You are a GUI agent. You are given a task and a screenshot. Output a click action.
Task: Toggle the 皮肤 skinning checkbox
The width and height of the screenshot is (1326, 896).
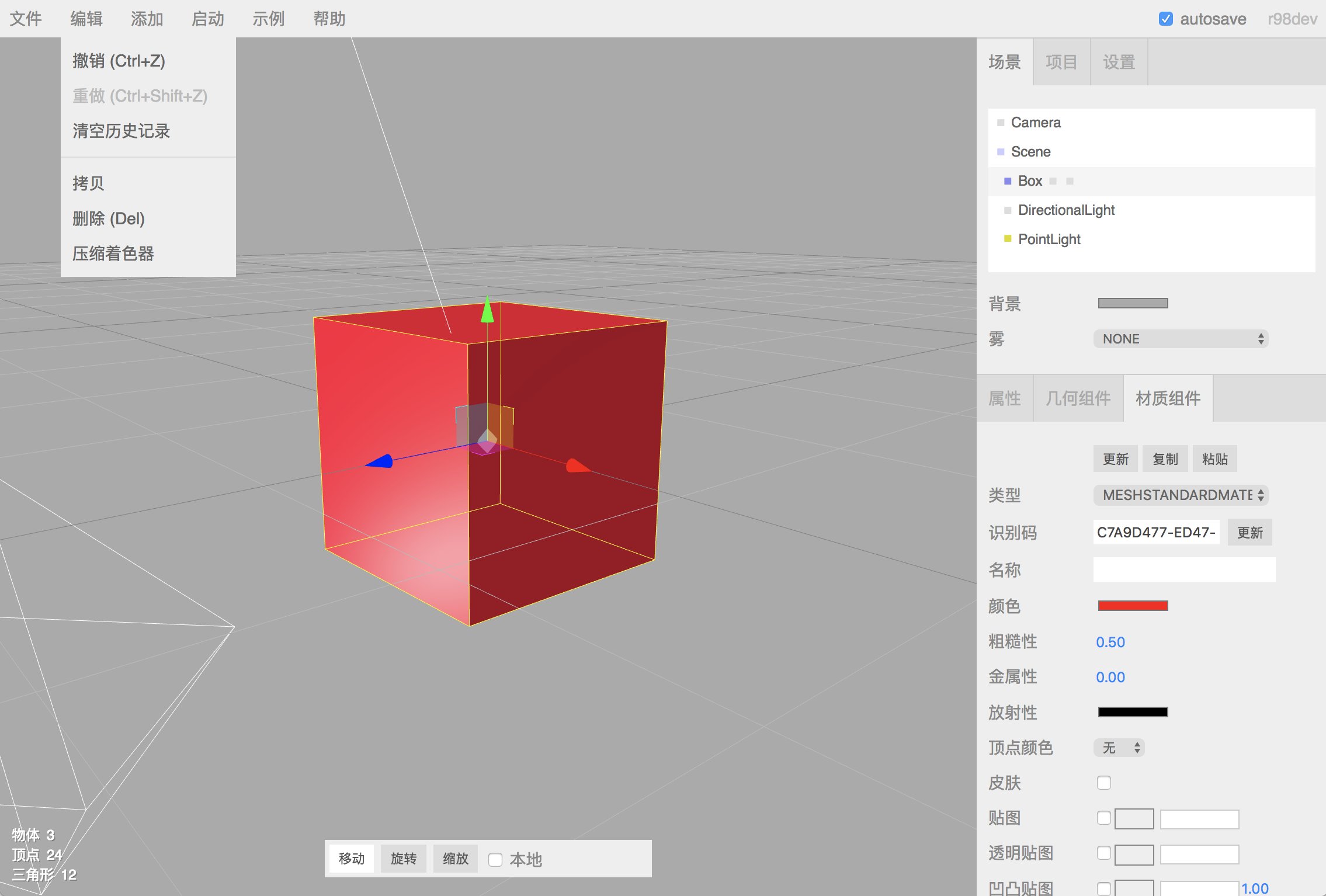pos(1103,783)
